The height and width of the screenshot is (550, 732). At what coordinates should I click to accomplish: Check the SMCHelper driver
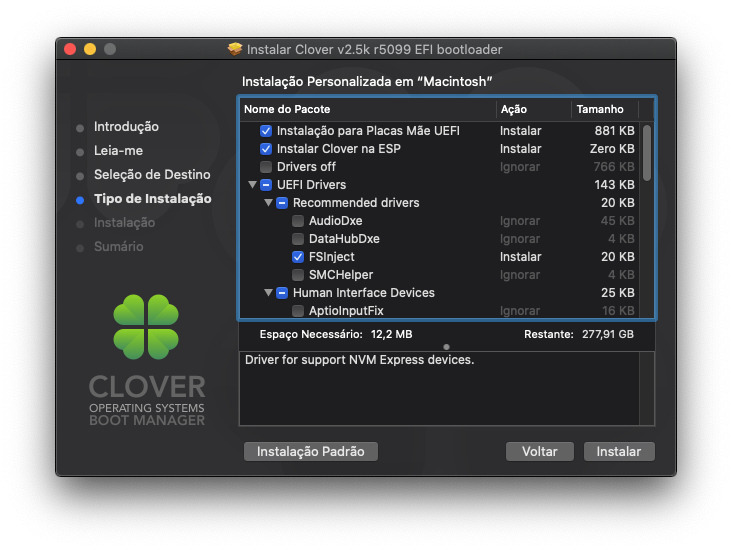pos(298,275)
